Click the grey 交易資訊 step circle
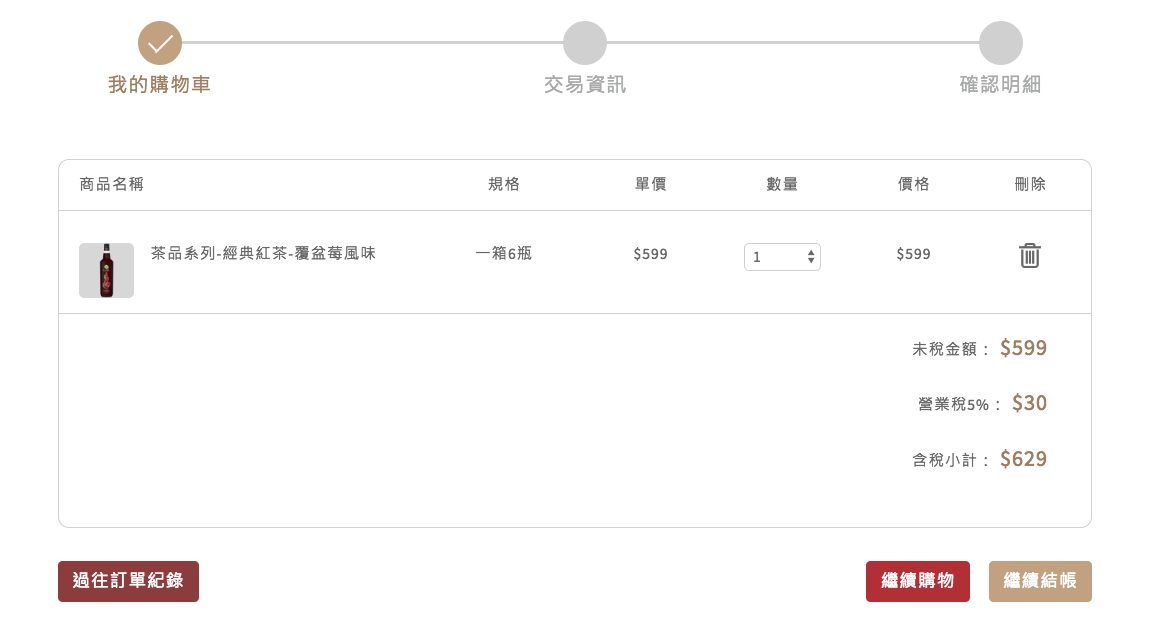Screen dimensions: 1154x643 tap(585, 43)
